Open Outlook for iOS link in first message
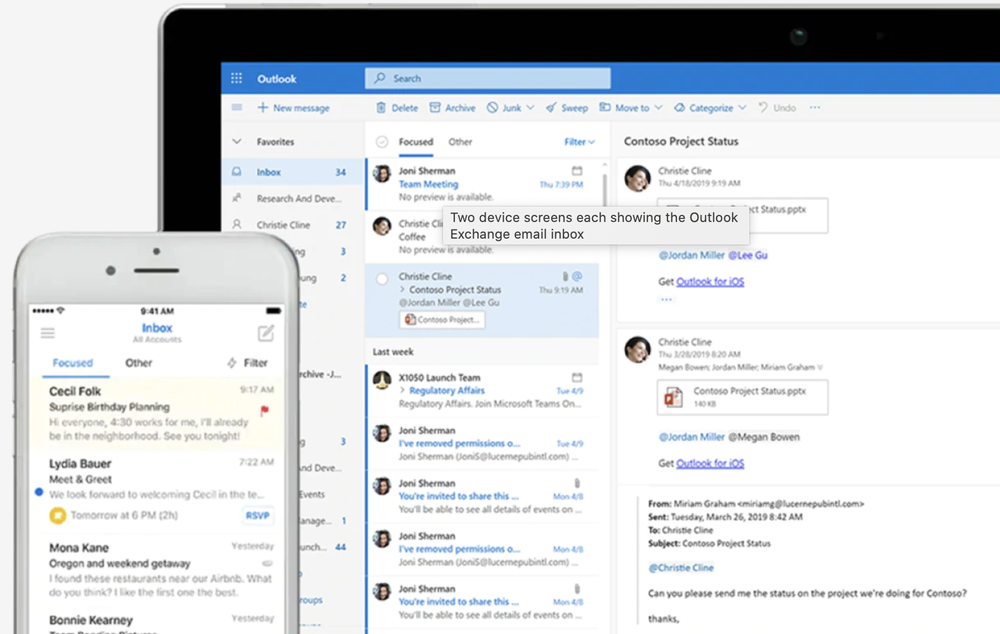Image resolution: width=1000 pixels, height=634 pixels. (x=710, y=281)
